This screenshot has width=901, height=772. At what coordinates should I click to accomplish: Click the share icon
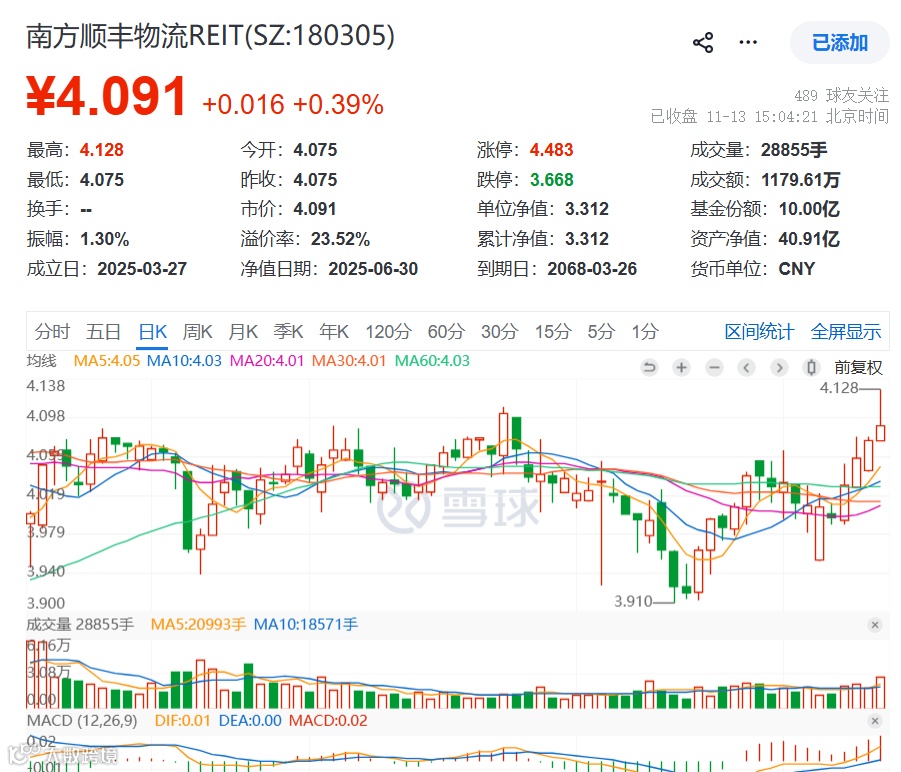(703, 43)
